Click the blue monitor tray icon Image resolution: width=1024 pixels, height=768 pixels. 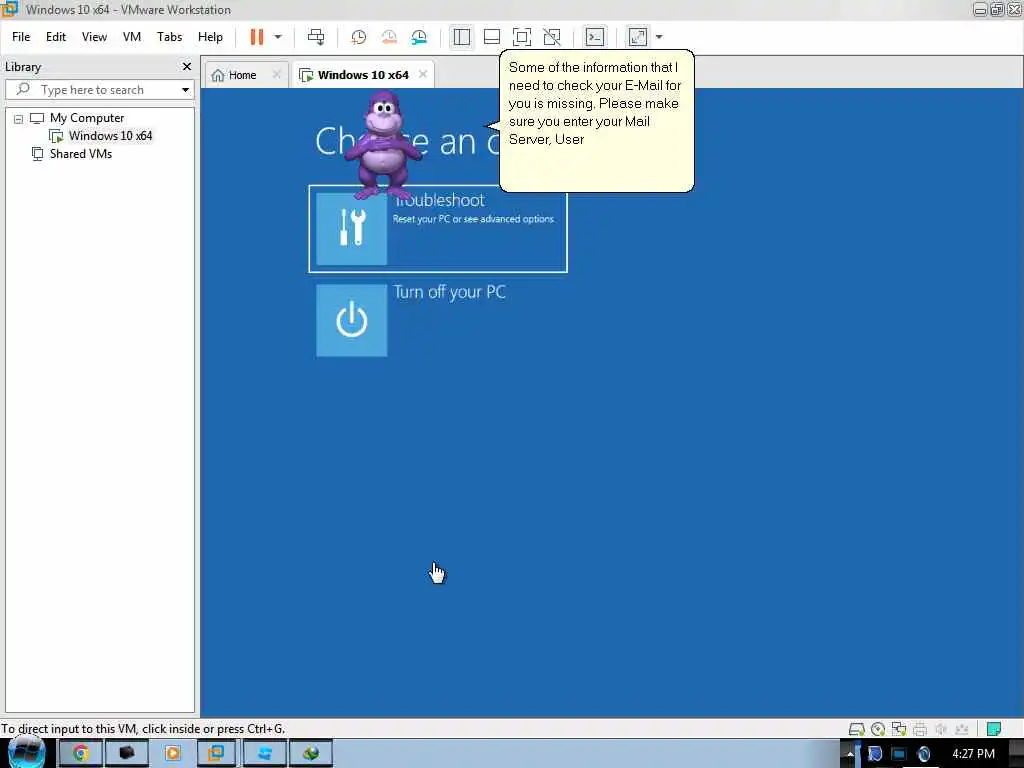[899, 754]
